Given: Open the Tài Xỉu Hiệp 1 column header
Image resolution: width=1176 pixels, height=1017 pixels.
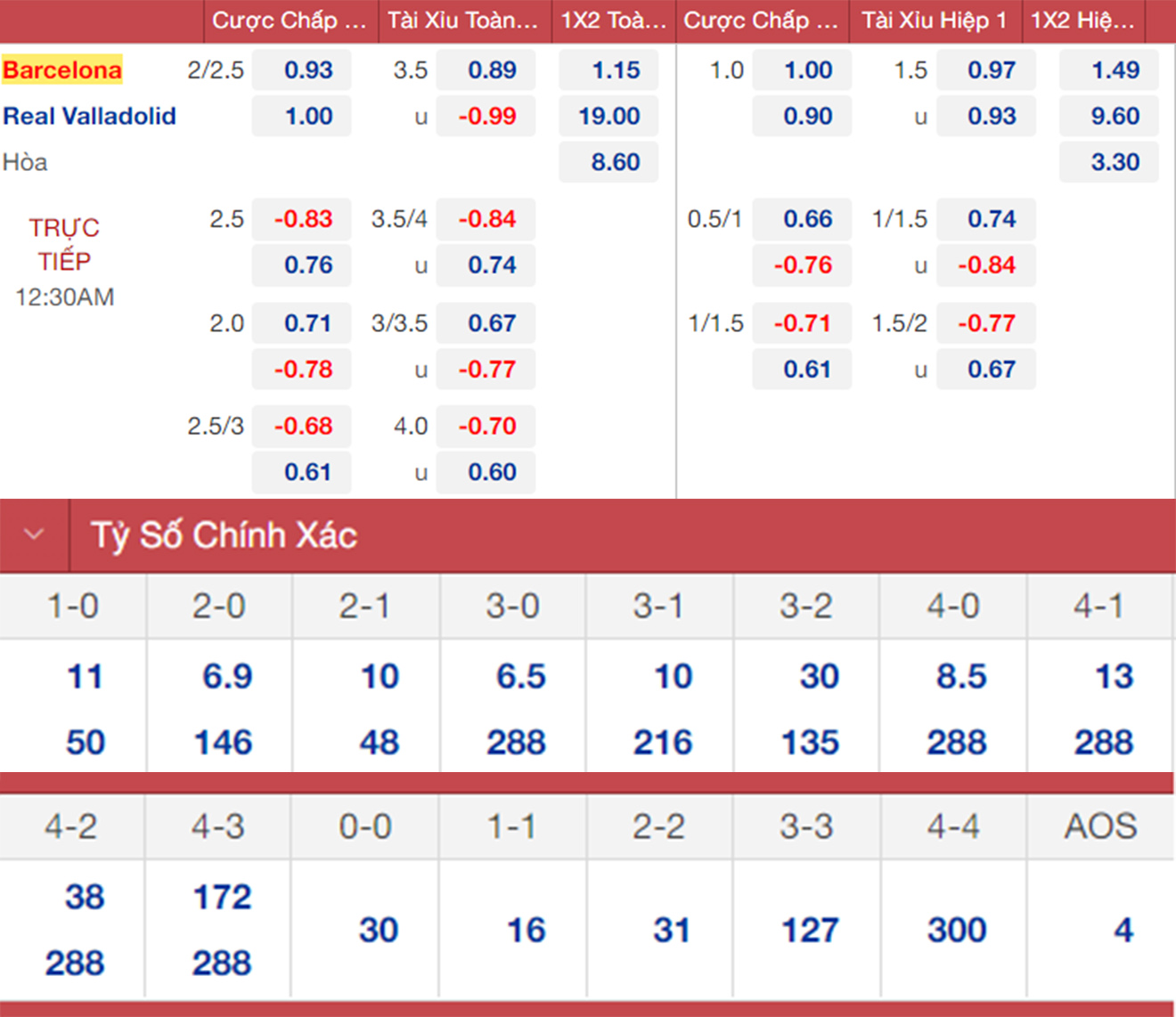Looking at the screenshot, I should 934,20.
